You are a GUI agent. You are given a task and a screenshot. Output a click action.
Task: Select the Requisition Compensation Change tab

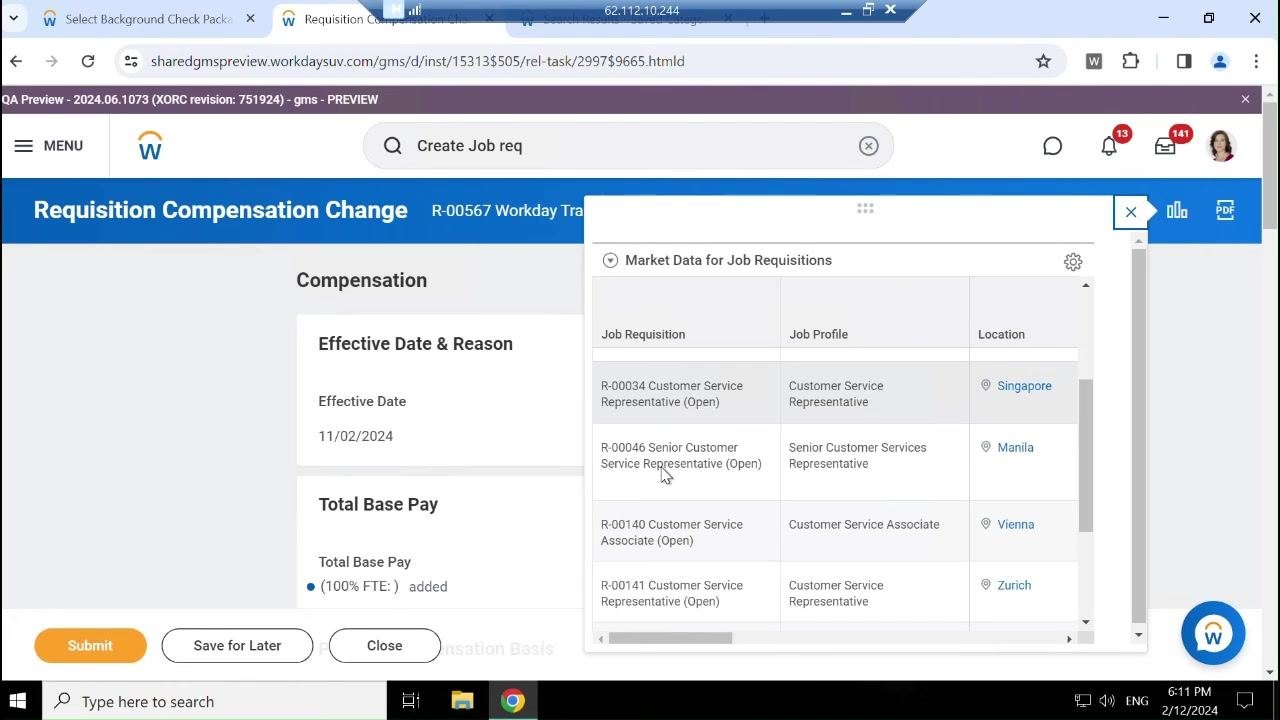(x=387, y=19)
